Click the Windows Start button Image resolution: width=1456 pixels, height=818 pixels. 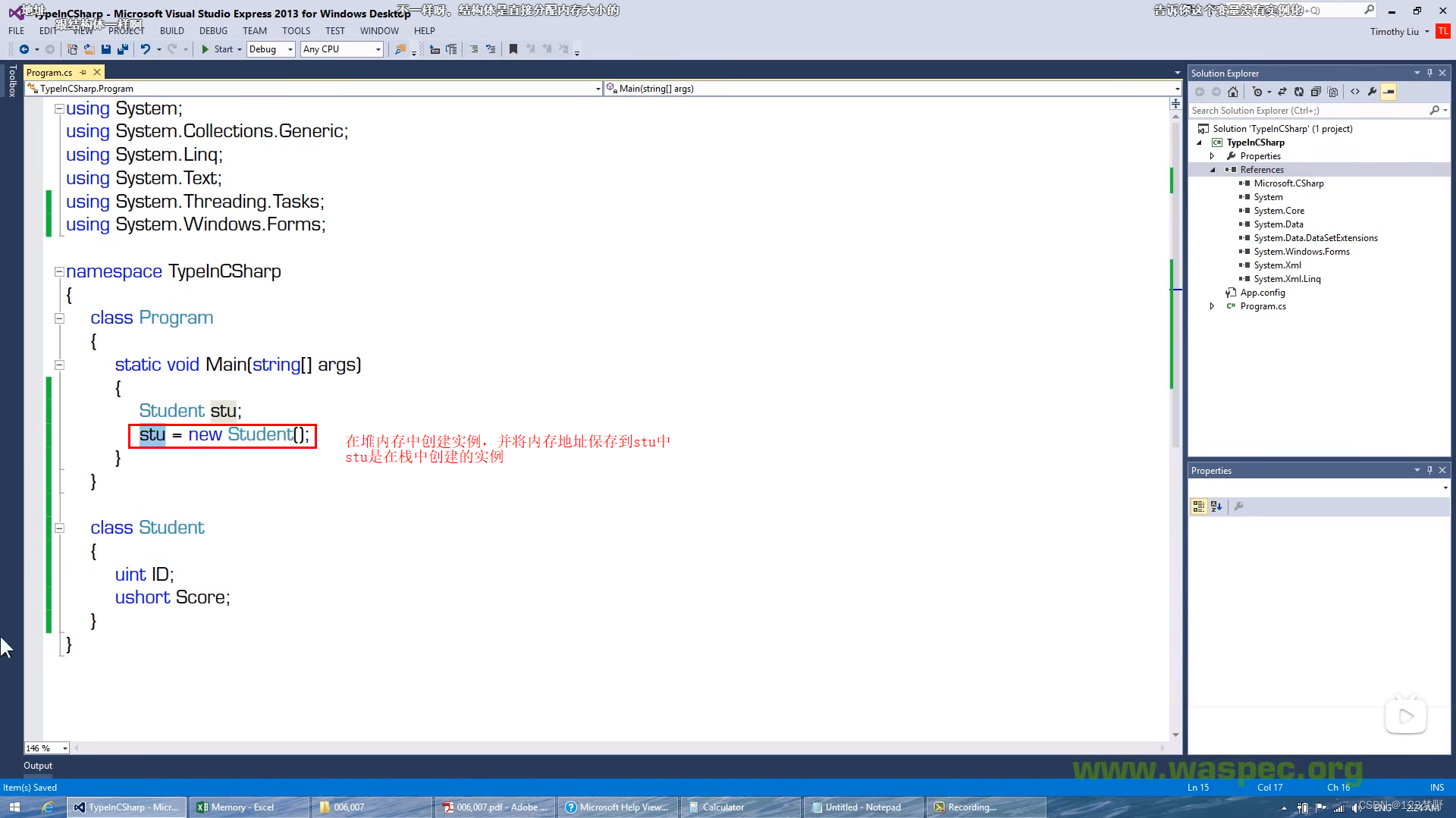click(14, 807)
